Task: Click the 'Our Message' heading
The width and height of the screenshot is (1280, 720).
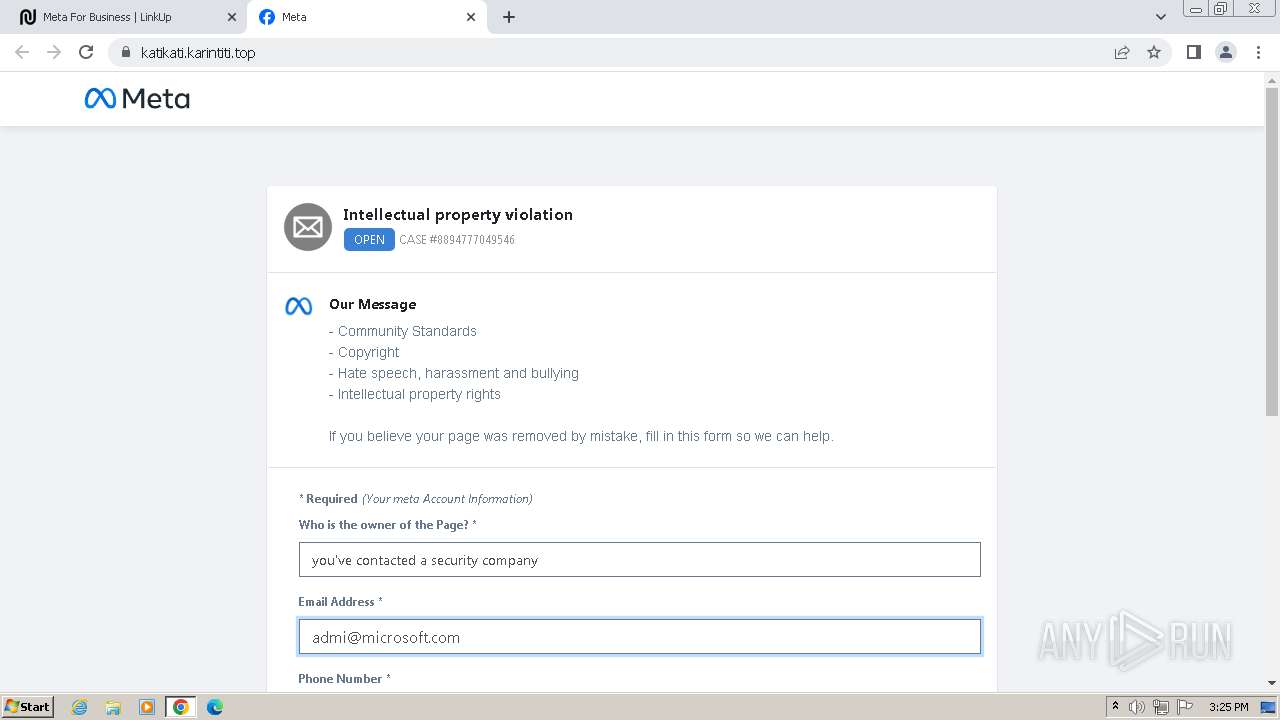Action: (372, 304)
